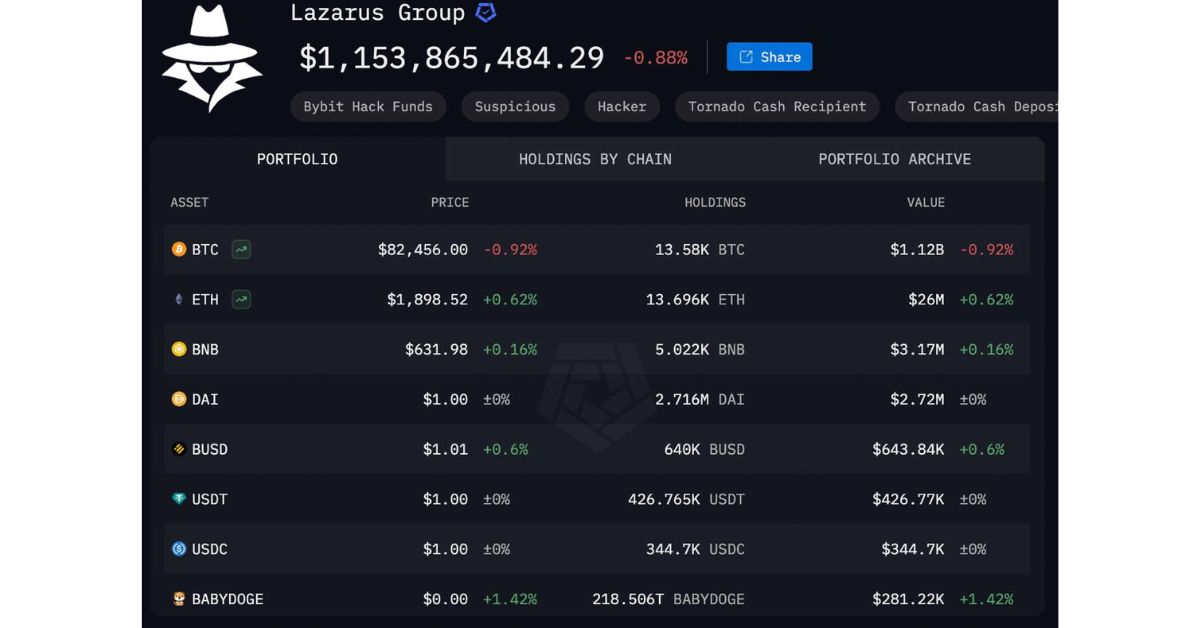
Task: Click the $2.72M DAI value
Action: [917, 399]
